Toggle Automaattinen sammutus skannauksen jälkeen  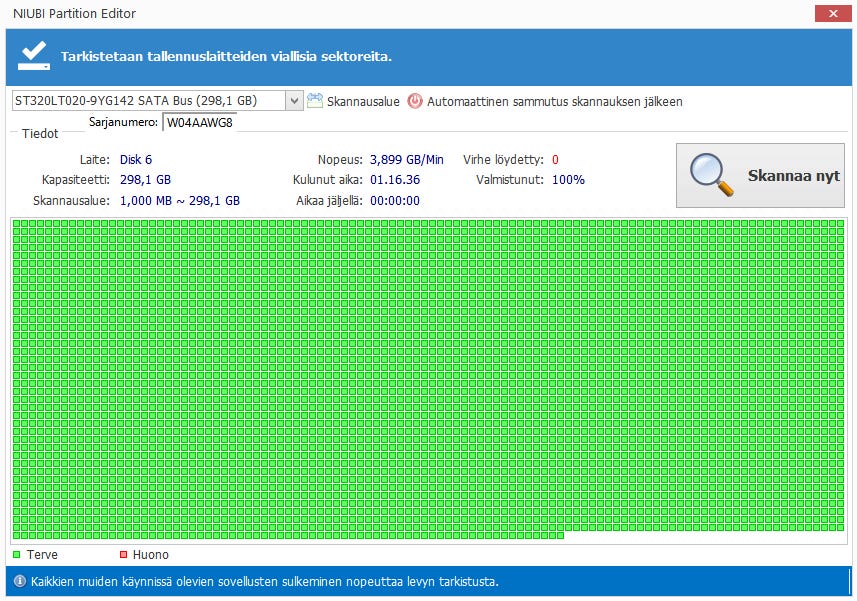click(x=554, y=102)
